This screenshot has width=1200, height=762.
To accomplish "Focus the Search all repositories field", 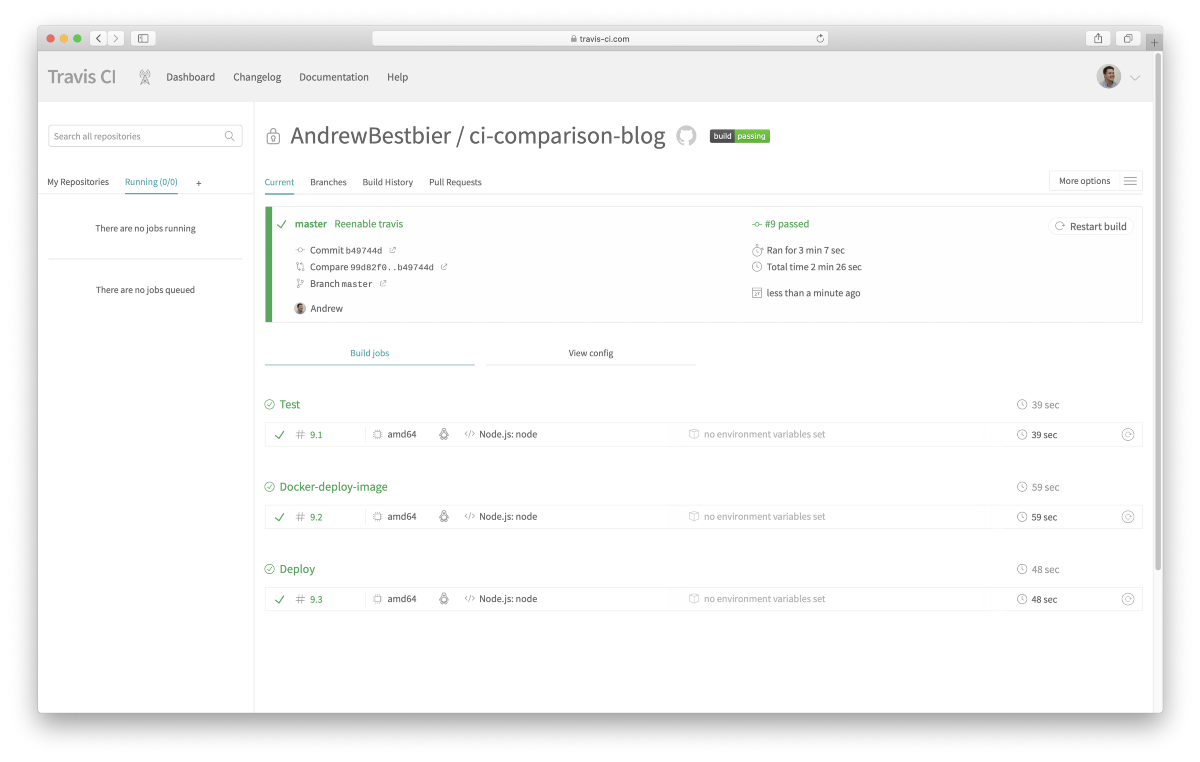I will click(145, 136).
